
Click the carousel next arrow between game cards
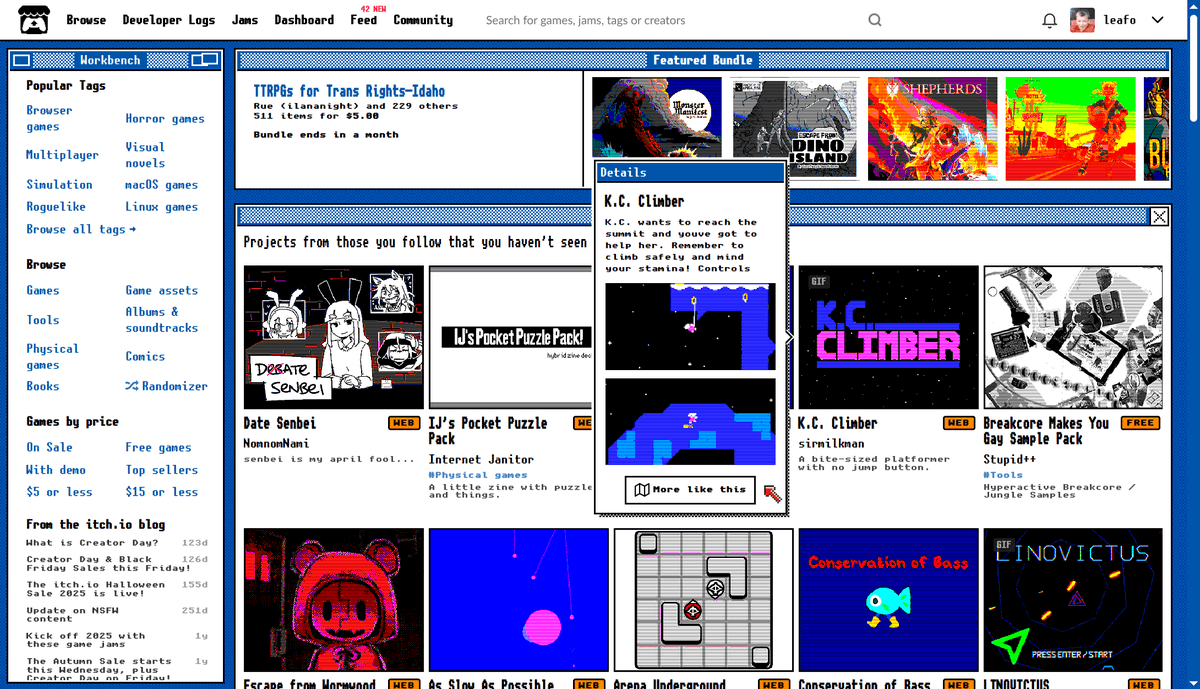pyautogui.click(x=789, y=337)
